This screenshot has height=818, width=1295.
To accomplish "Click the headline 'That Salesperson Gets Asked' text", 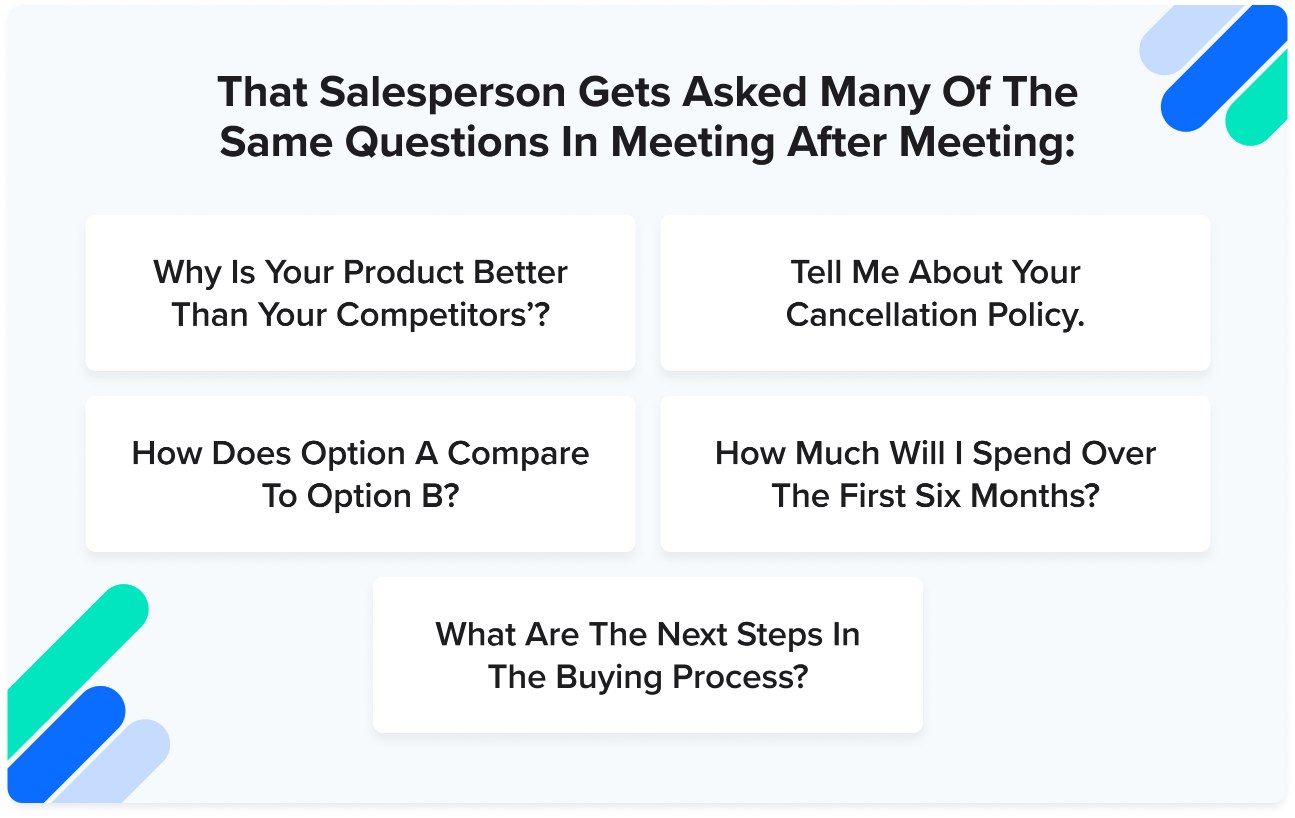I will point(647,92).
